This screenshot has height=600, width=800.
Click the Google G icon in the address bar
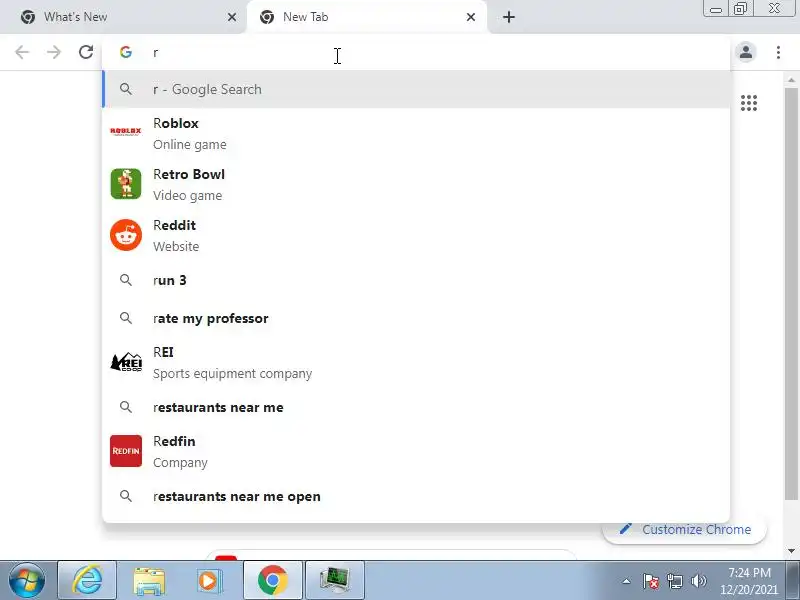pyautogui.click(x=126, y=52)
